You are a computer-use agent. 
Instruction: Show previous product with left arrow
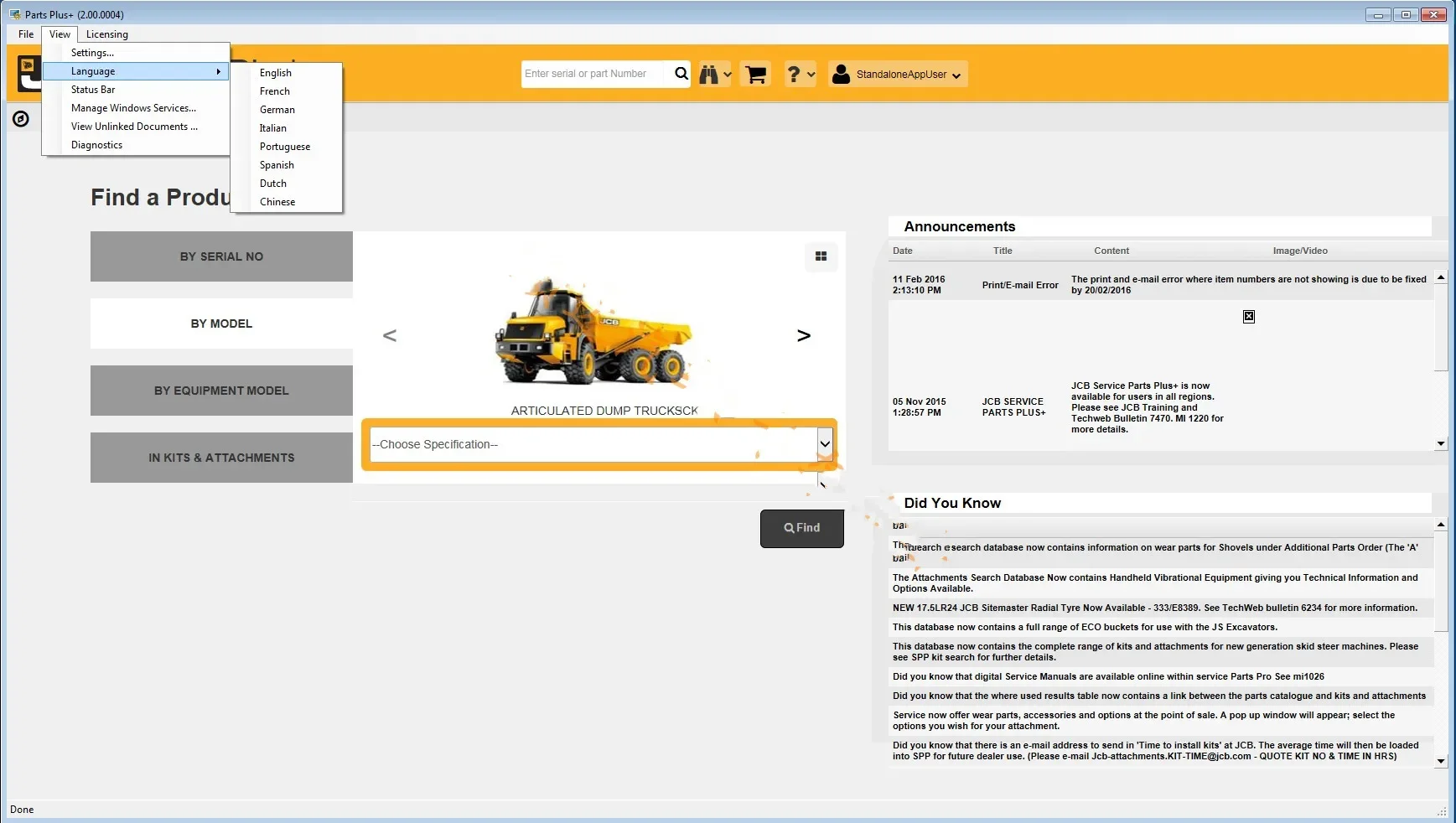coord(390,336)
